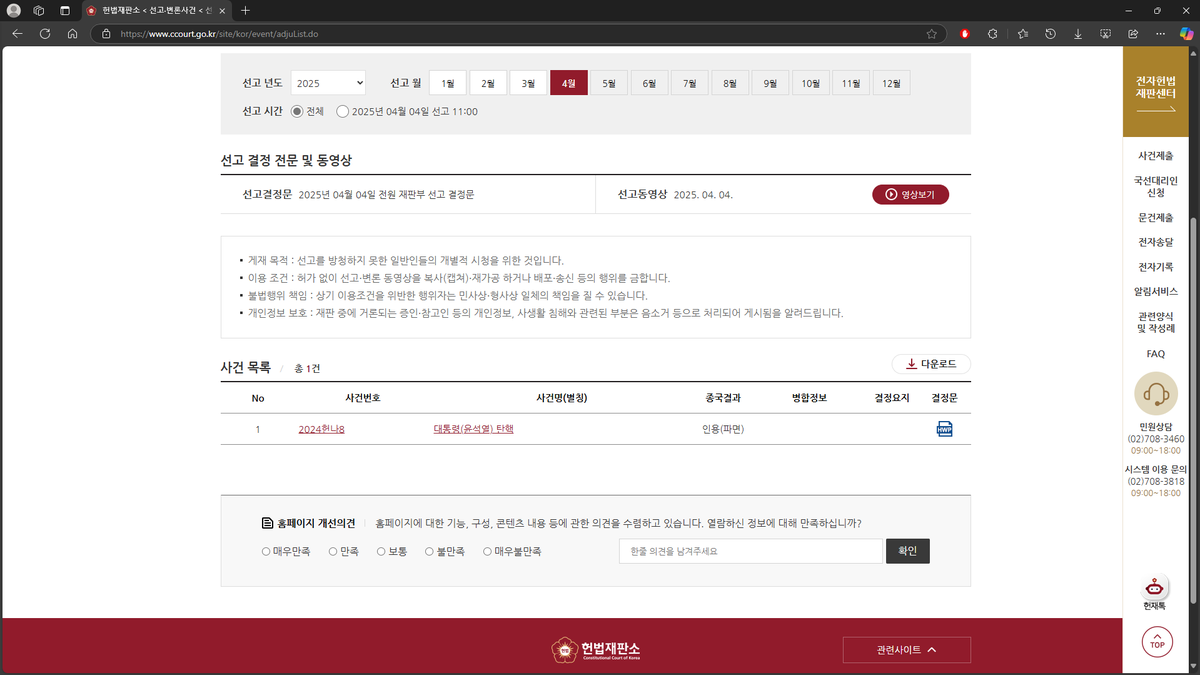Click the opinion input field 한줄 의견을 남겨주세요
The image size is (1200, 675).
[x=750, y=551]
